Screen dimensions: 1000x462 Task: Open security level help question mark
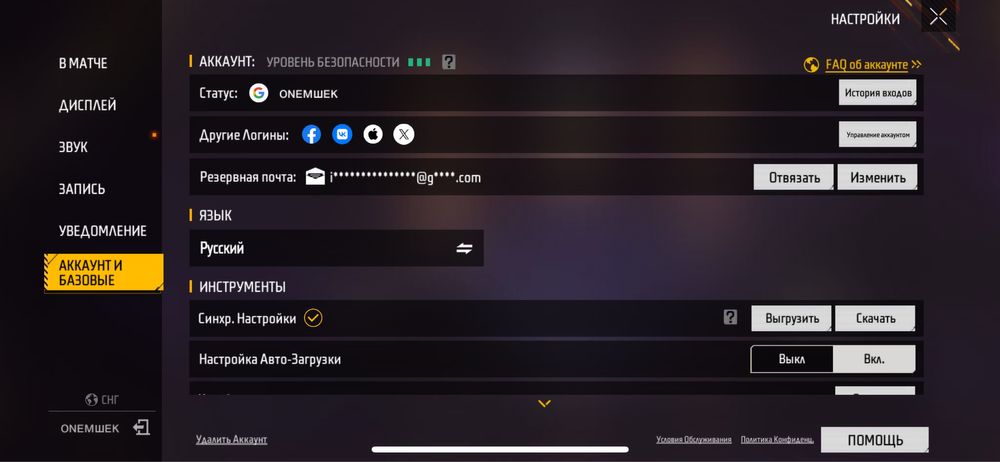[449, 62]
